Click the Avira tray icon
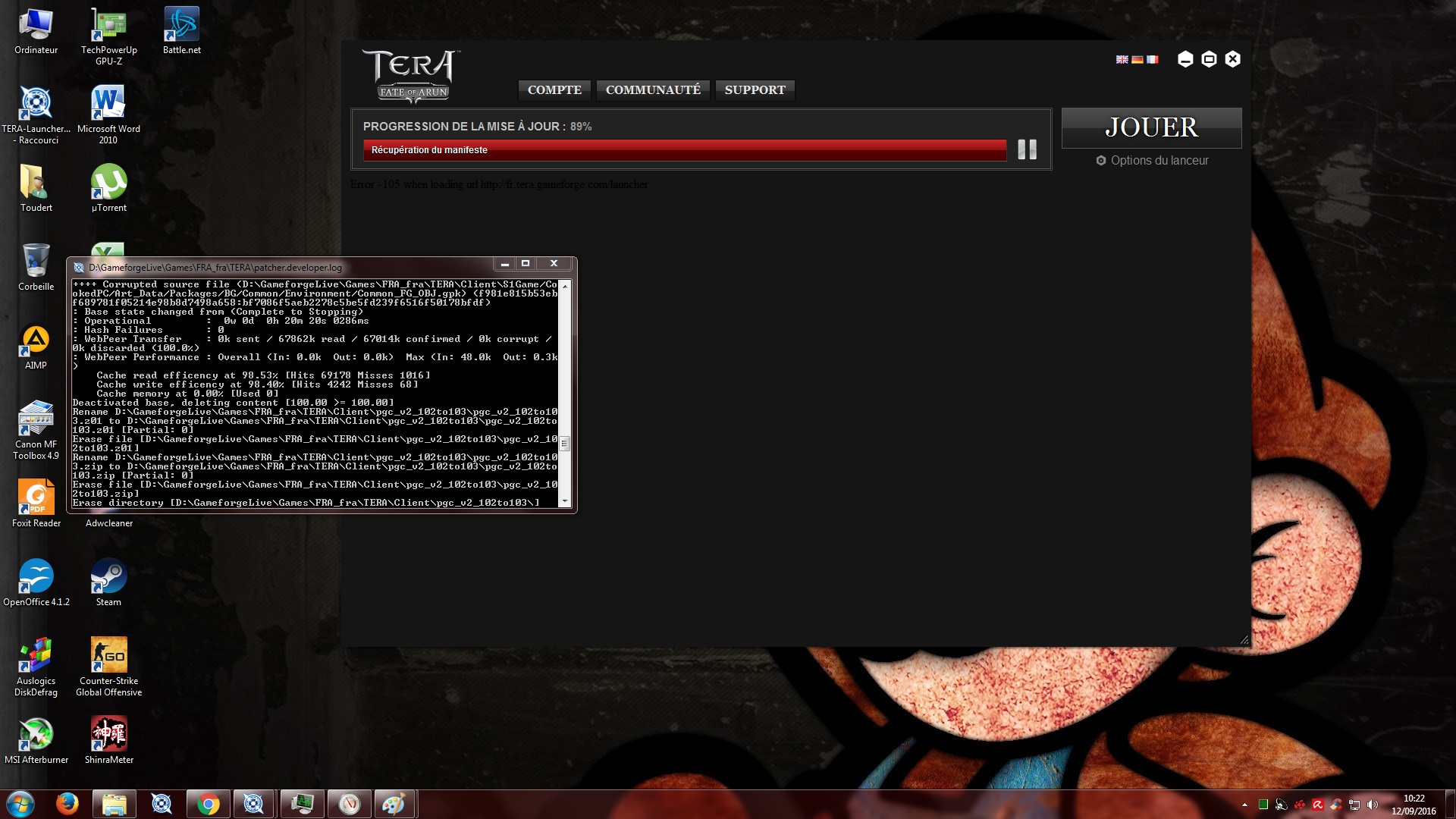 coord(1317,805)
